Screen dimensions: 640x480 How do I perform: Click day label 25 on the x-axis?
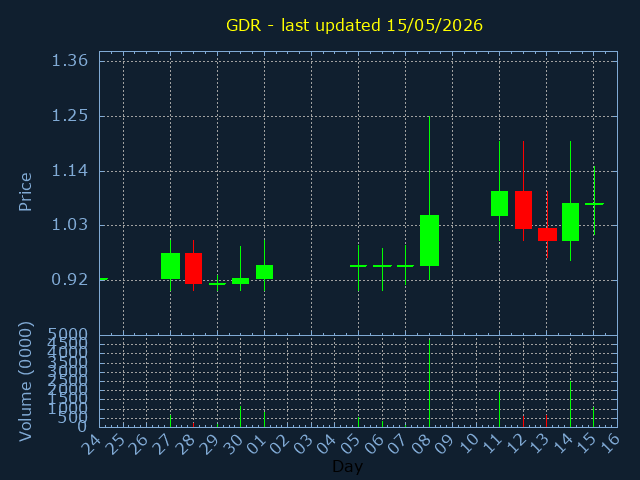click(115, 444)
